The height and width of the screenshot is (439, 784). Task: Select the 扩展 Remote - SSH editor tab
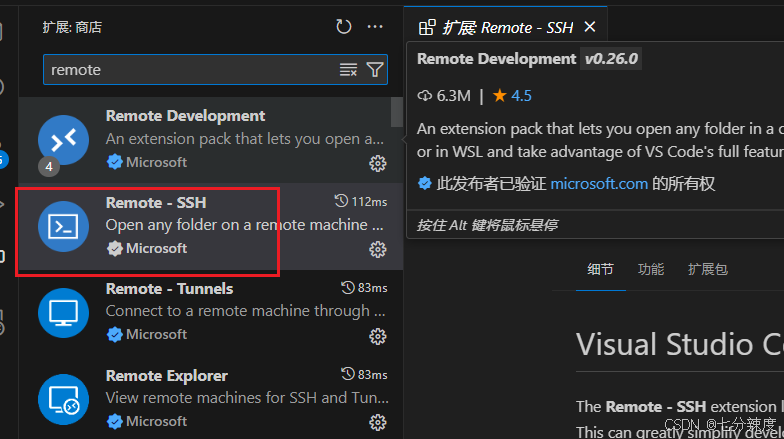pyautogui.click(x=506, y=27)
